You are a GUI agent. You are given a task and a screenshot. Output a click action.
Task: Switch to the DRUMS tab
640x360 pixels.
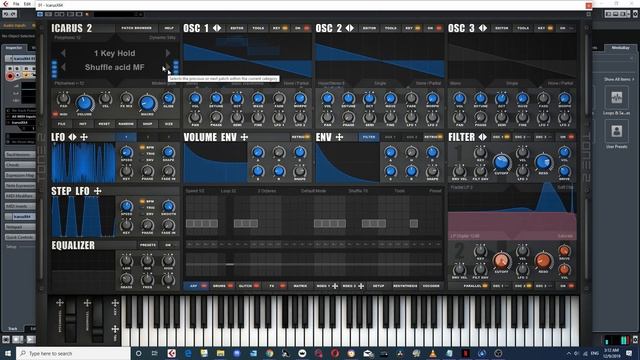point(223,286)
